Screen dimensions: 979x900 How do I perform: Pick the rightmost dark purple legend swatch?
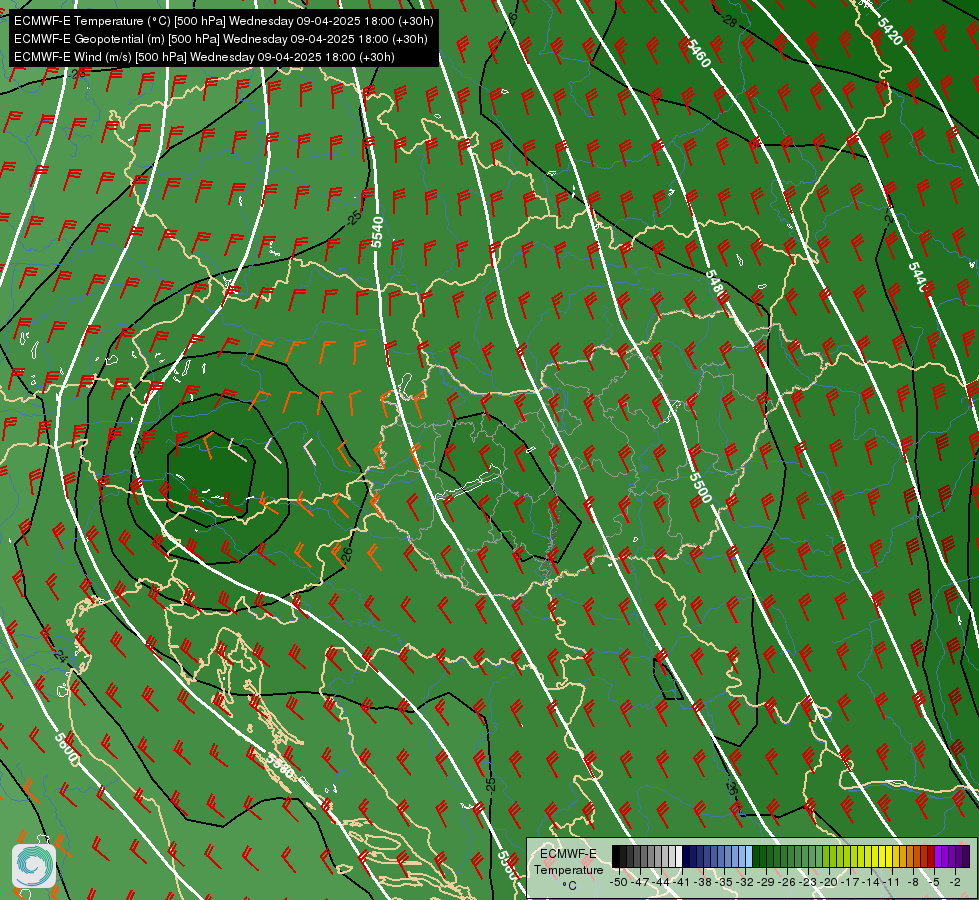coord(966,856)
